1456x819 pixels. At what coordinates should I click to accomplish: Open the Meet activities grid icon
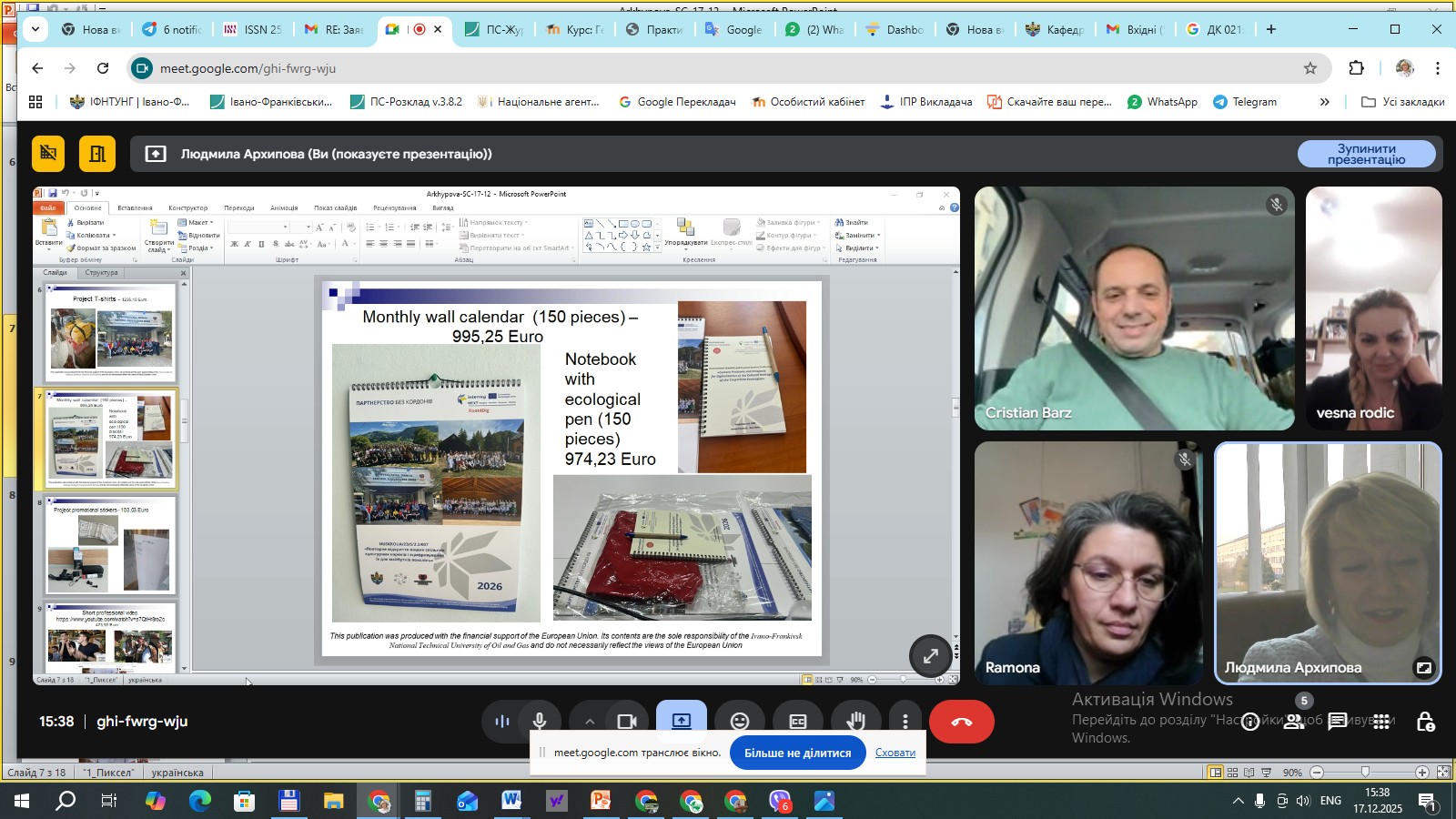[x=1381, y=722]
